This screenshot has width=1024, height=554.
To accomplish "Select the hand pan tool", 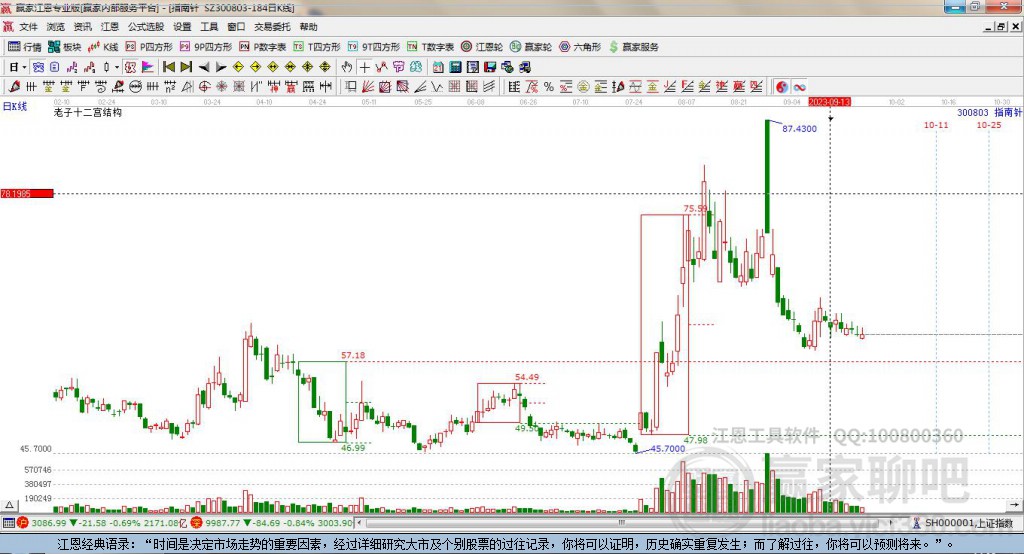I will (x=347, y=67).
